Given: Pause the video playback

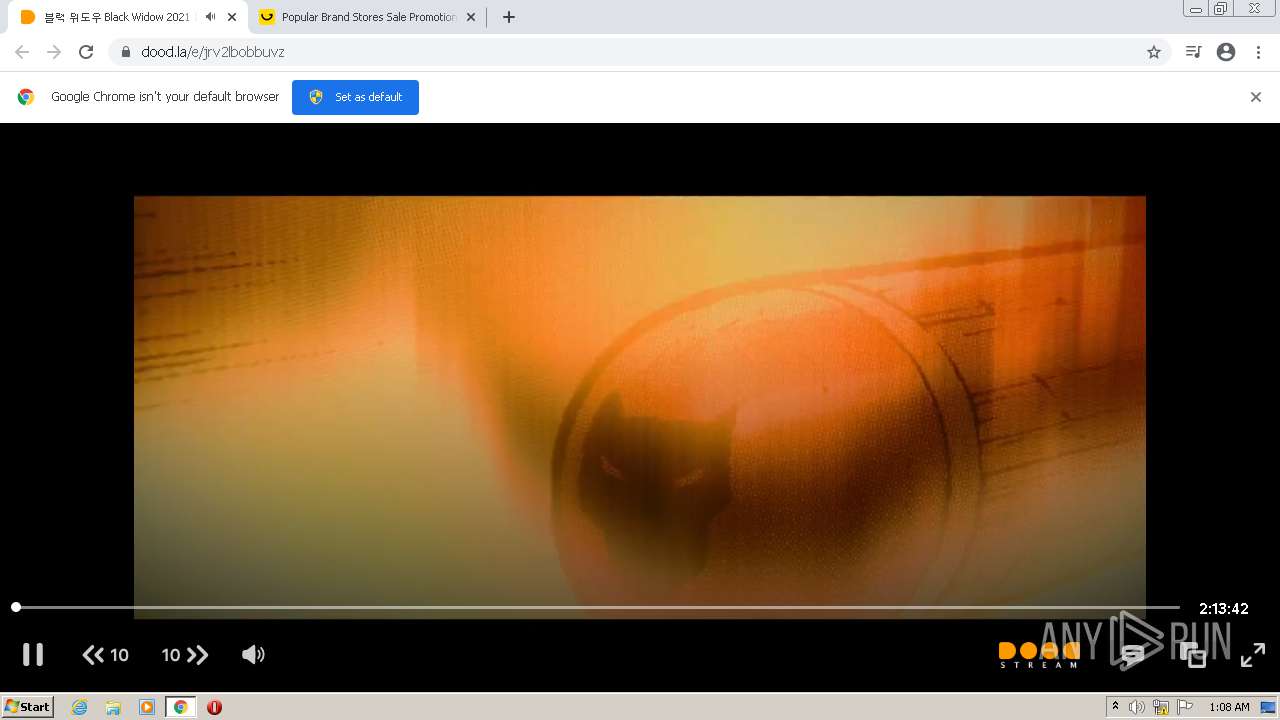Looking at the screenshot, I should click(33, 654).
